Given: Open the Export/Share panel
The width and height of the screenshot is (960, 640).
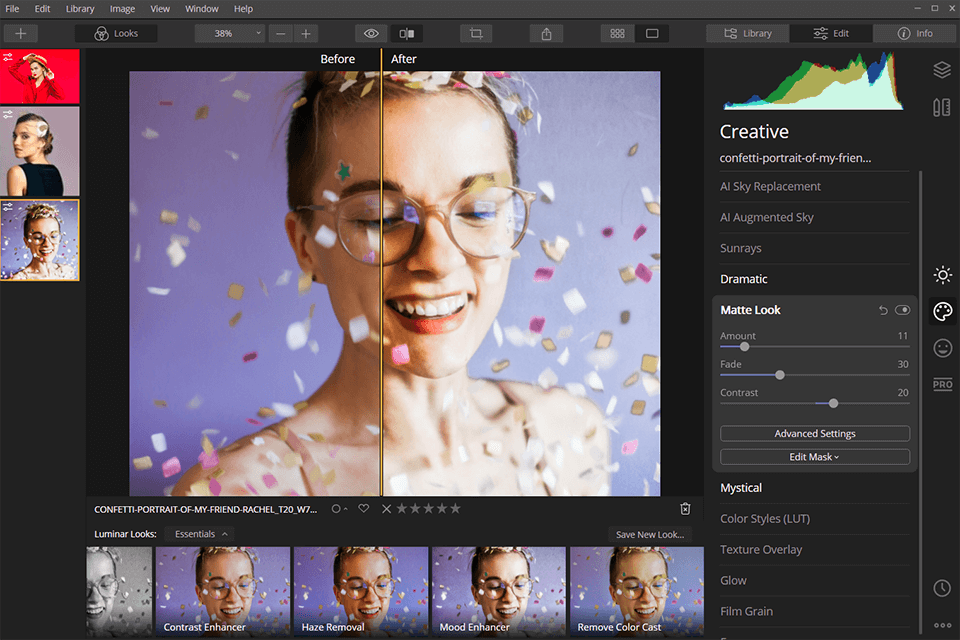Looking at the screenshot, I should point(546,33).
